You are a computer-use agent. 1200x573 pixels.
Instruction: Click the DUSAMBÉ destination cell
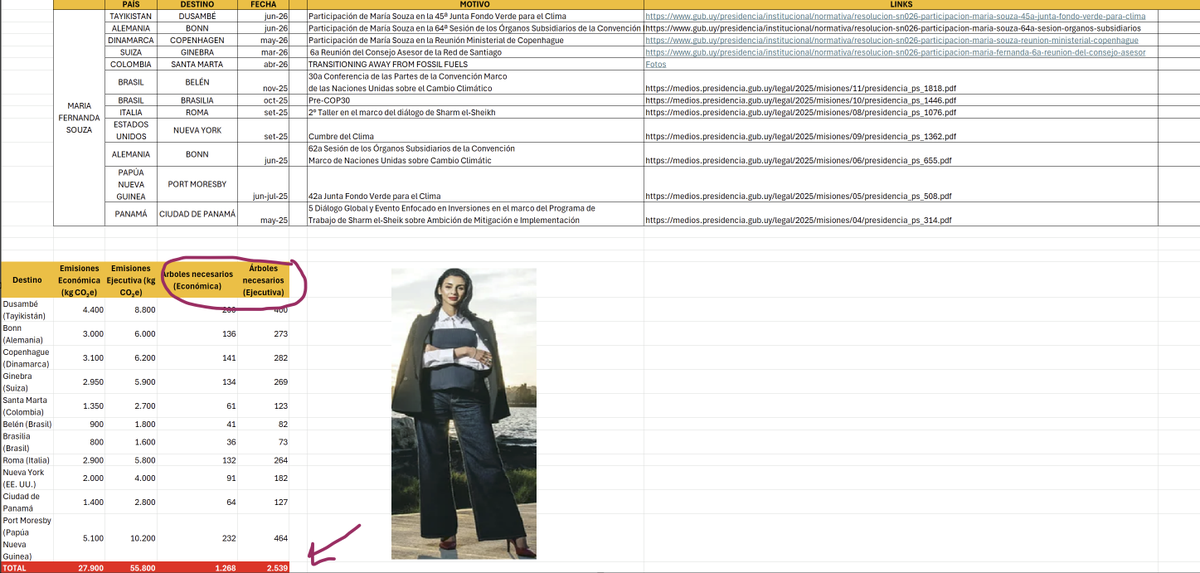[197, 17]
